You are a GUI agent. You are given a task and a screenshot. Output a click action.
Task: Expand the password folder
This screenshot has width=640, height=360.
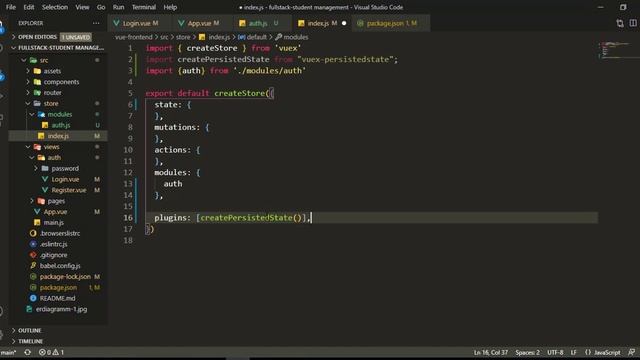[x=65, y=169]
